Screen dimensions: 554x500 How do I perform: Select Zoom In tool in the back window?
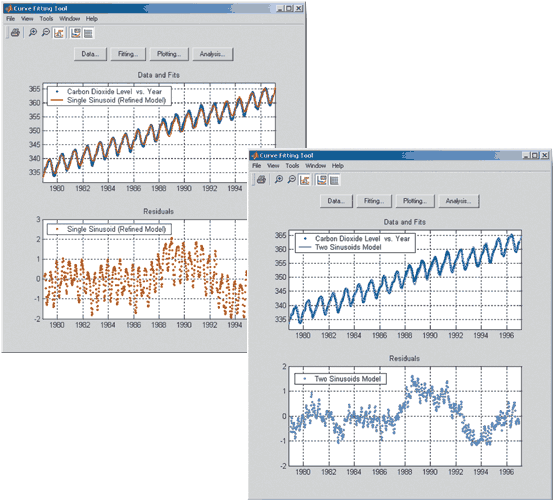pos(33,33)
